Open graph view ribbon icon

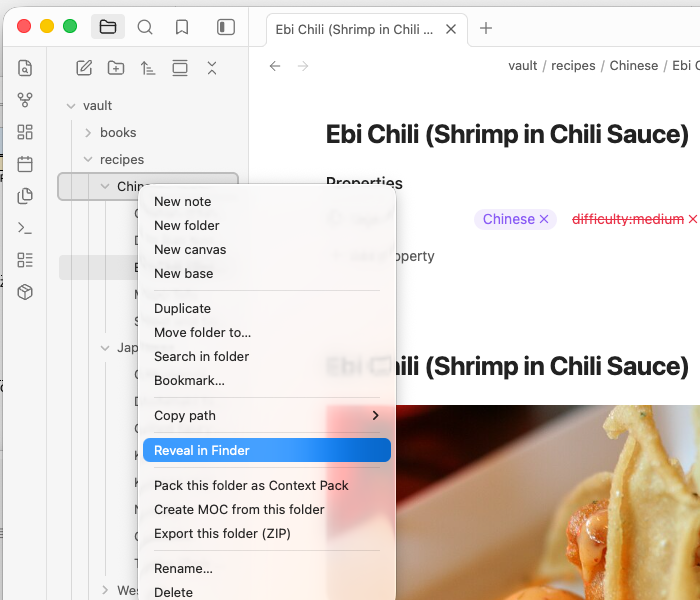(x=25, y=100)
